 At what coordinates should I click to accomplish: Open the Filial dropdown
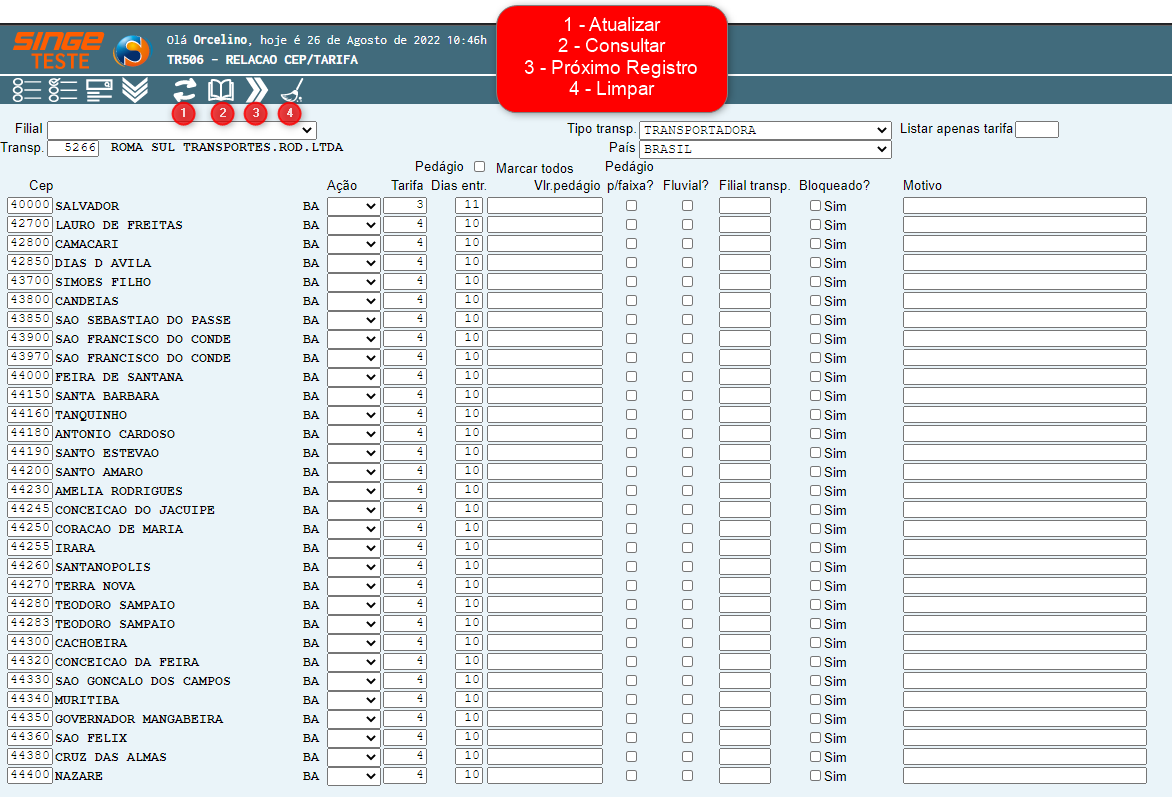click(182, 129)
